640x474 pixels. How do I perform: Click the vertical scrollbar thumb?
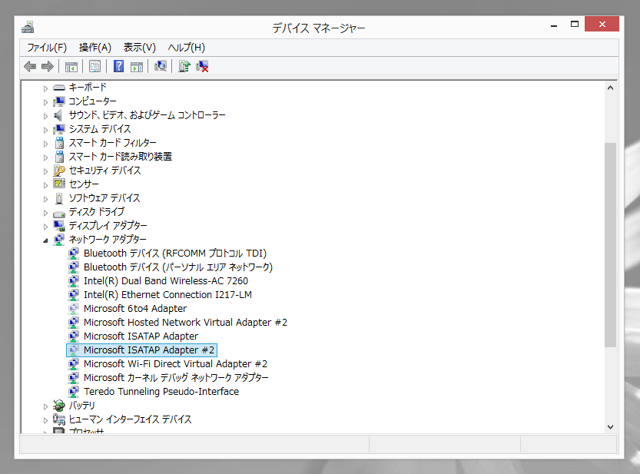tap(610, 245)
